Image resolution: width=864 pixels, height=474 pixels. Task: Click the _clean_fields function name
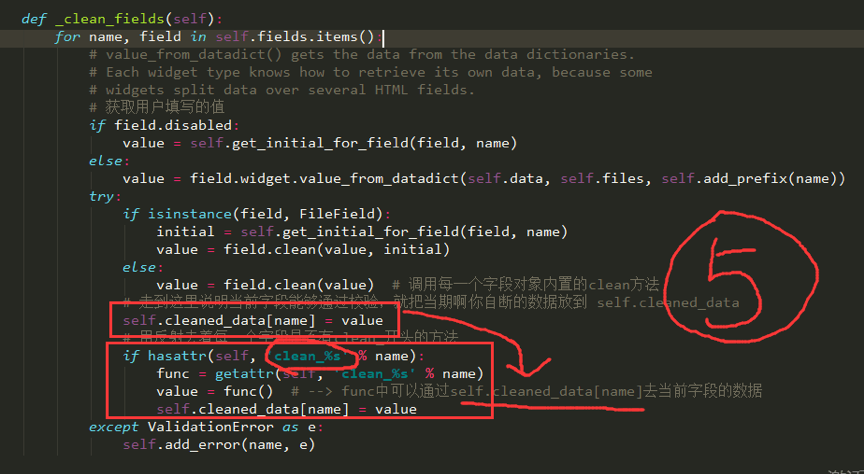(x=110, y=19)
